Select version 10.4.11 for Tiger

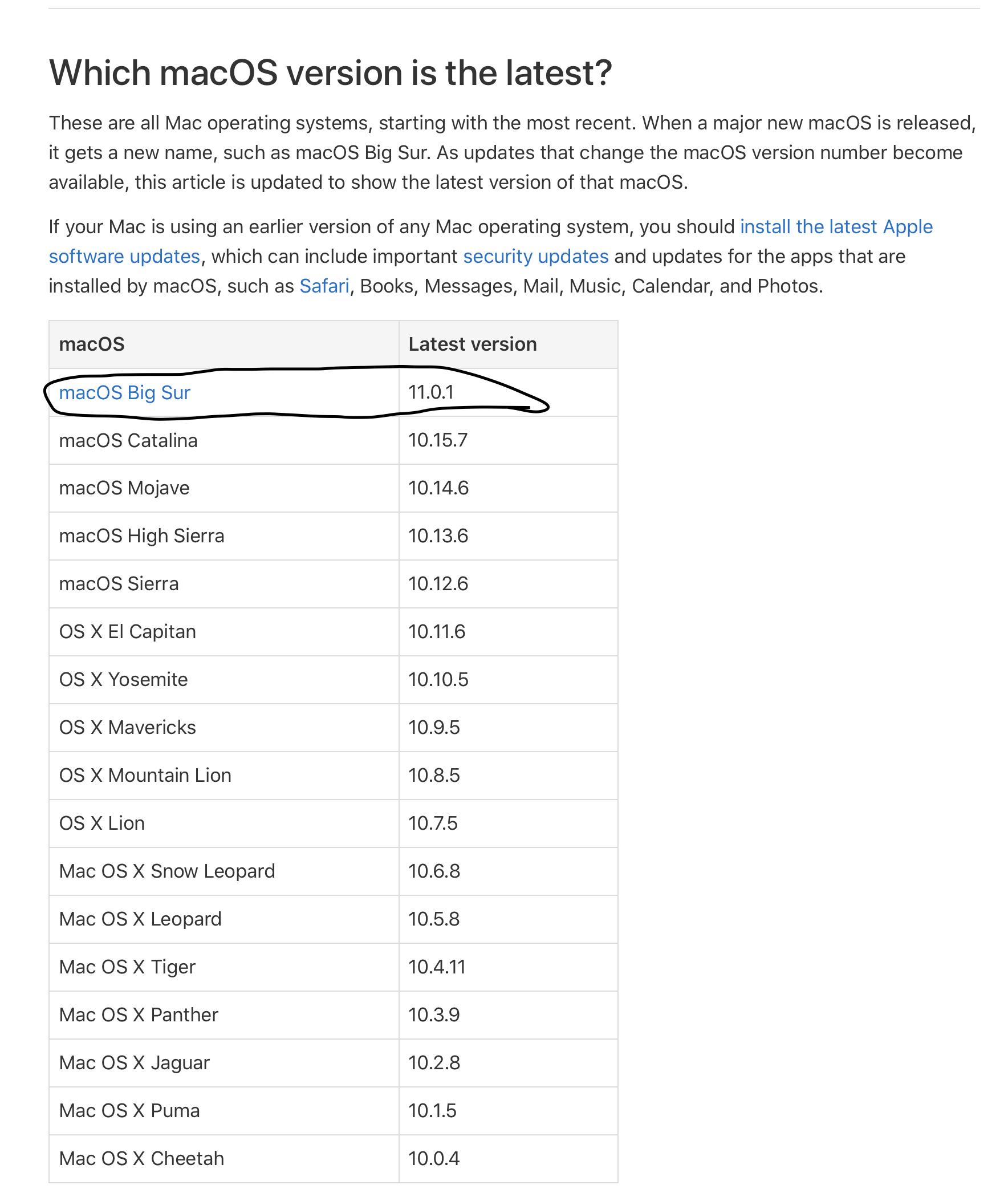[437, 967]
